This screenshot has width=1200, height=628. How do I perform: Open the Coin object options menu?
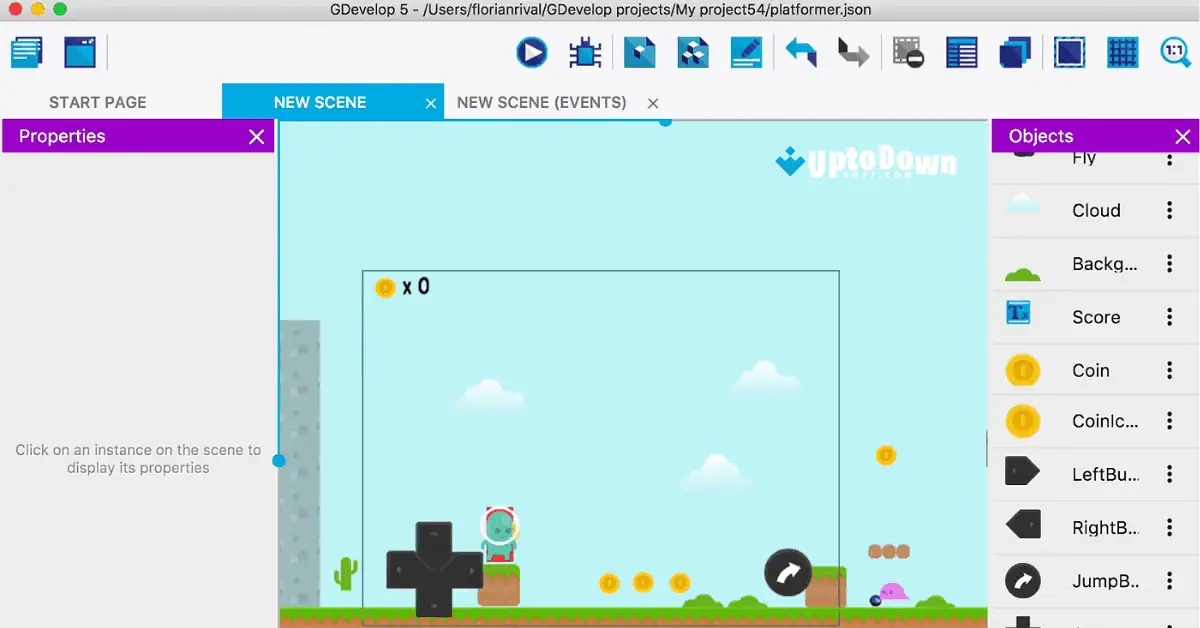pos(1168,370)
